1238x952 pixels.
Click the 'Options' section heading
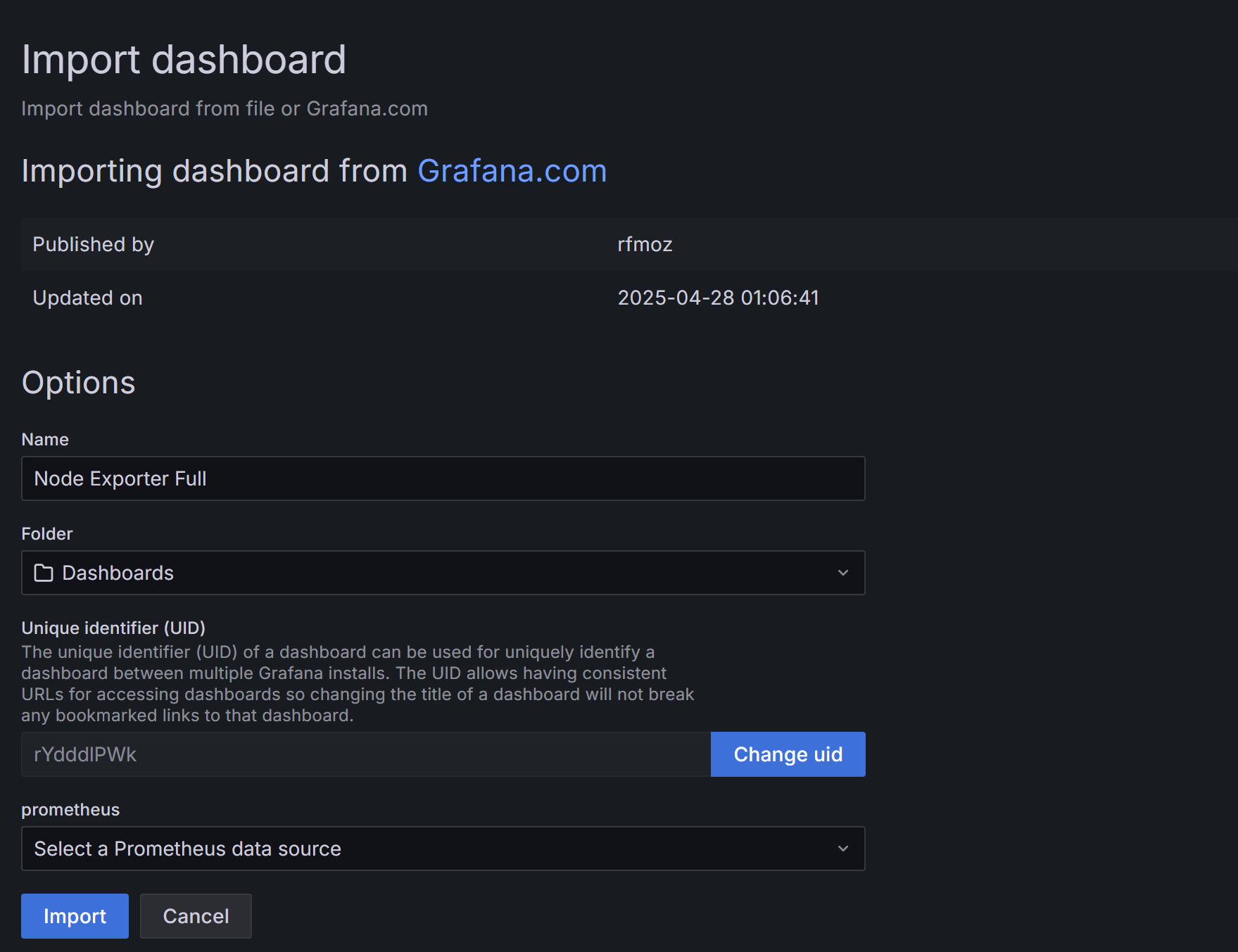[78, 383]
